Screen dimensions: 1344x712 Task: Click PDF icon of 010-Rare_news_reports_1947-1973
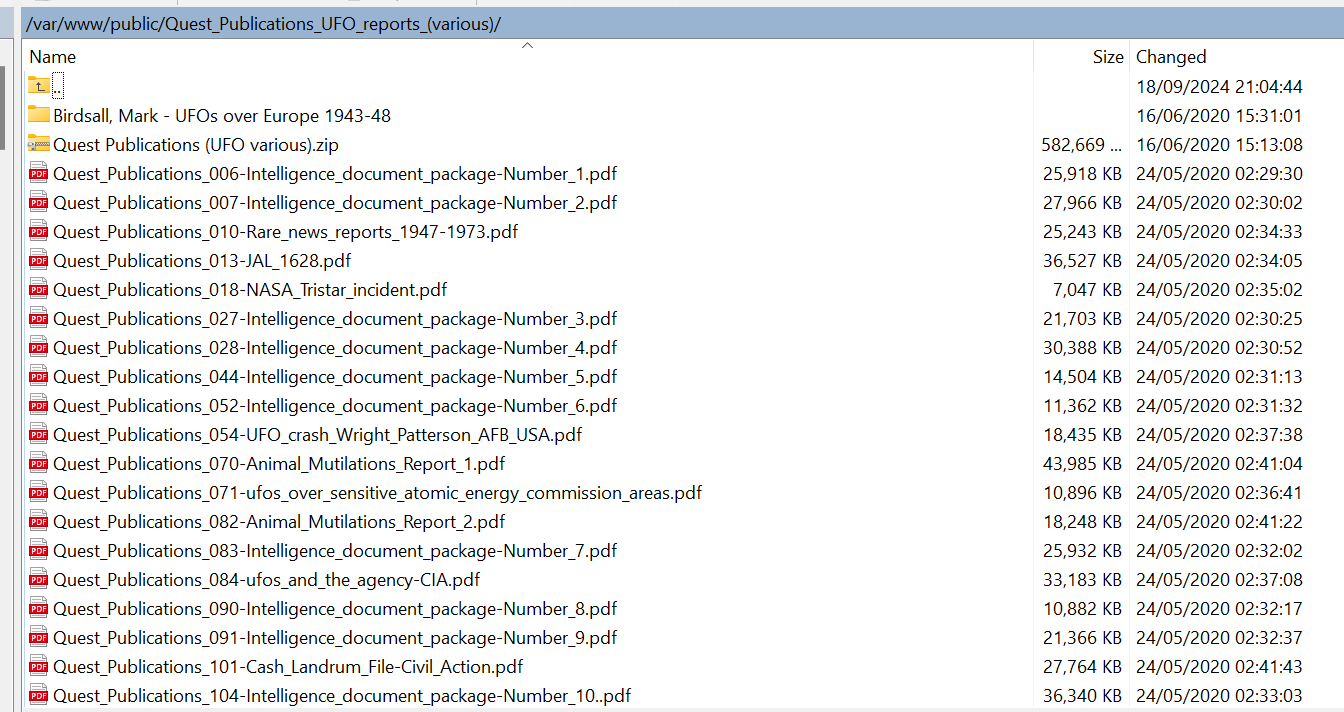coord(39,231)
